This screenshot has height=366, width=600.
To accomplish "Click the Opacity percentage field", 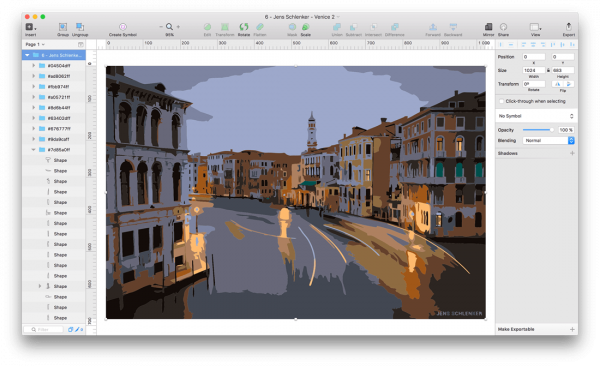I will click(x=566, y=130).
